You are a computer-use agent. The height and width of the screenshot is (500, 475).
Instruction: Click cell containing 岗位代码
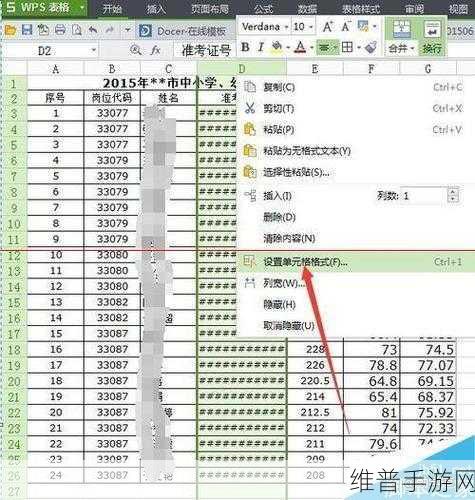tap(112, 98)
